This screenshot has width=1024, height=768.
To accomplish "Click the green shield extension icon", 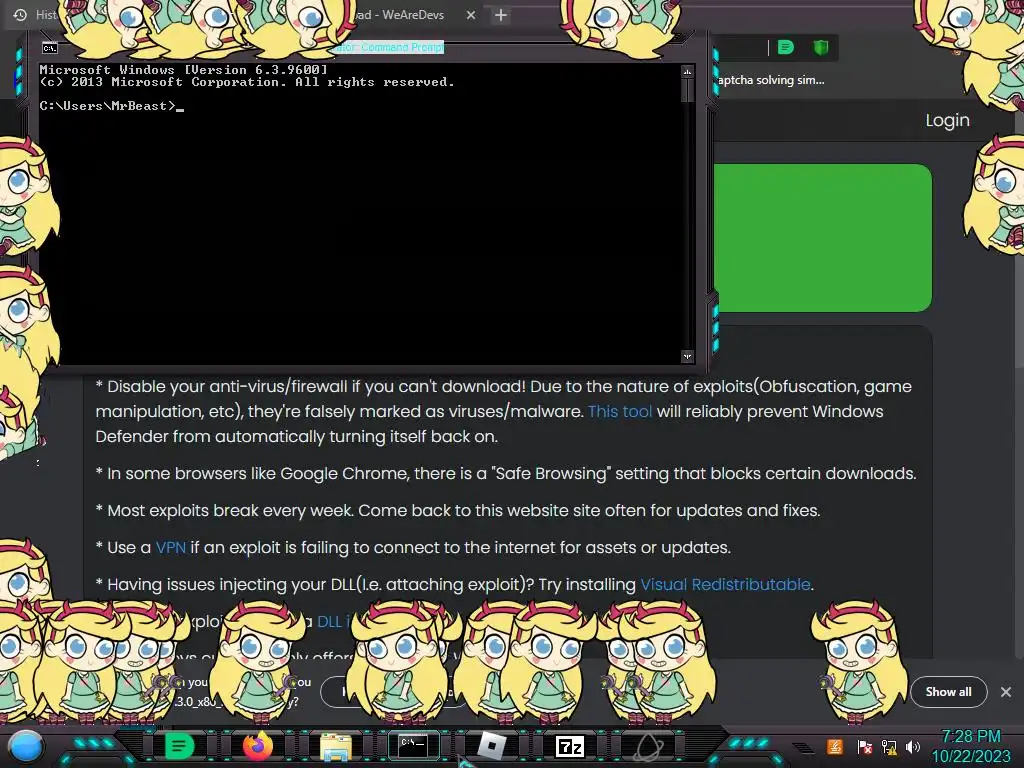I will pos(821,47).
